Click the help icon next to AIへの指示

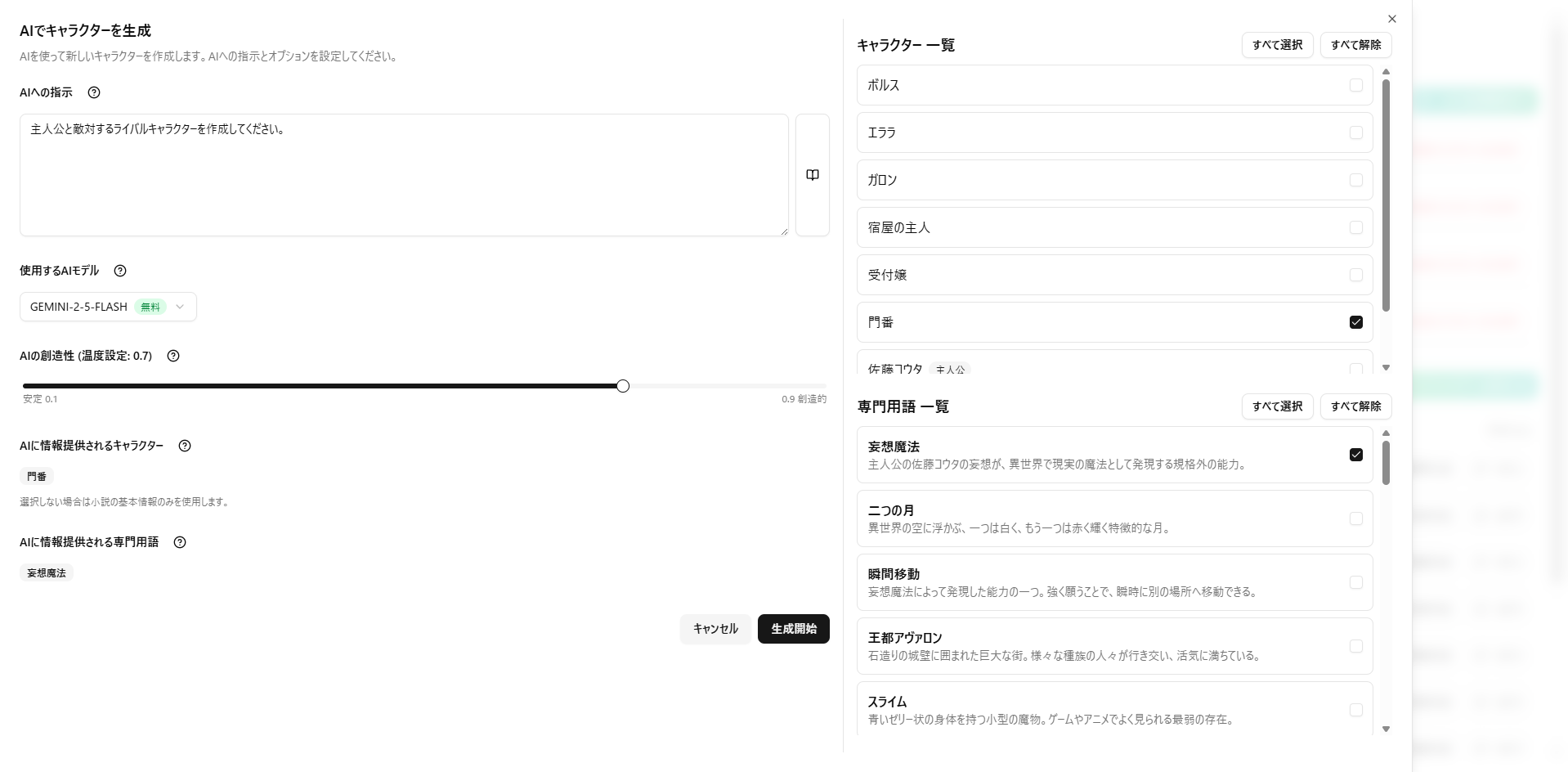click(x=94, y=92)
